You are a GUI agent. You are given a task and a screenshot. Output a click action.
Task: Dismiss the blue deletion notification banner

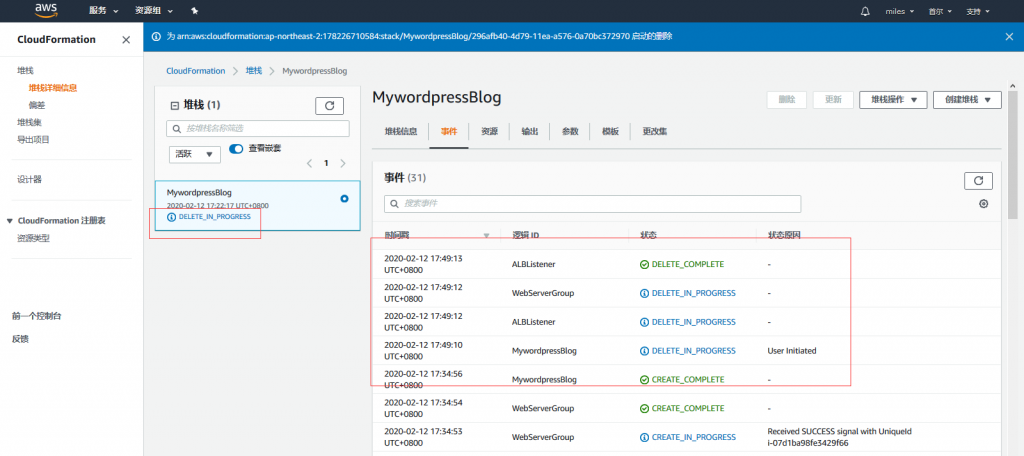coord(1009,37)
